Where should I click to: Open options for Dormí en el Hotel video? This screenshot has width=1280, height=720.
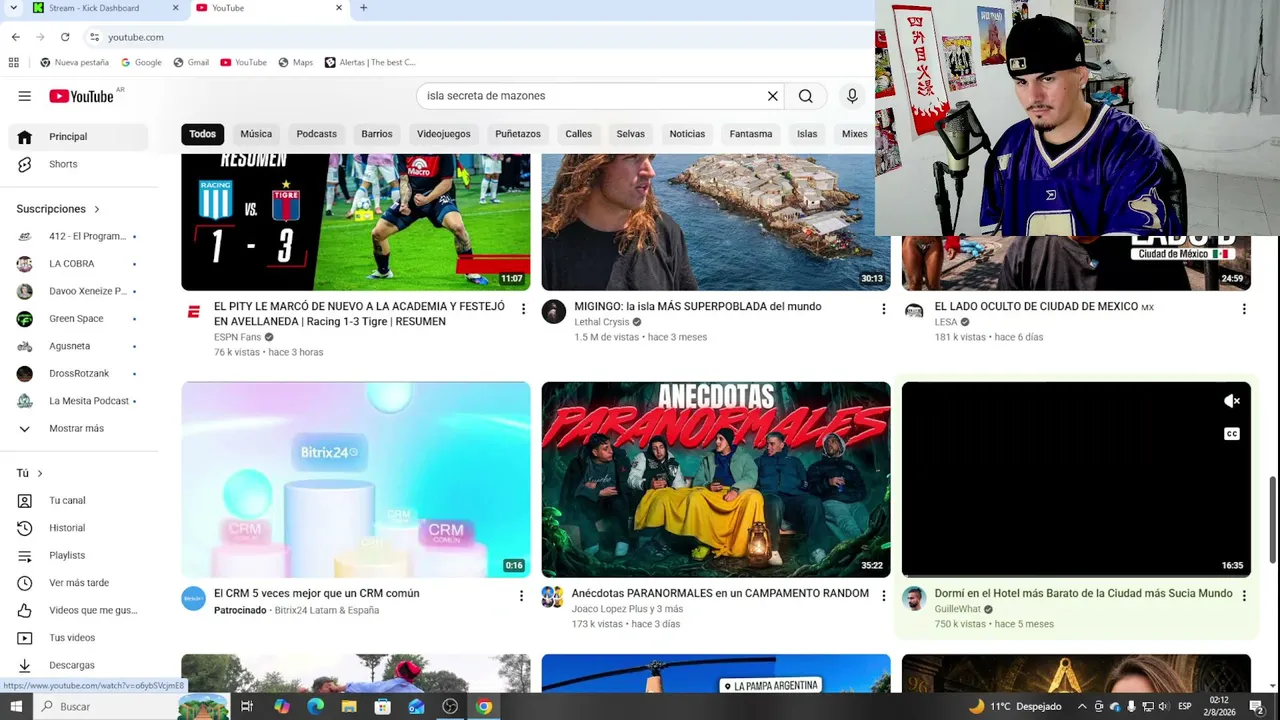(1244, 596)
